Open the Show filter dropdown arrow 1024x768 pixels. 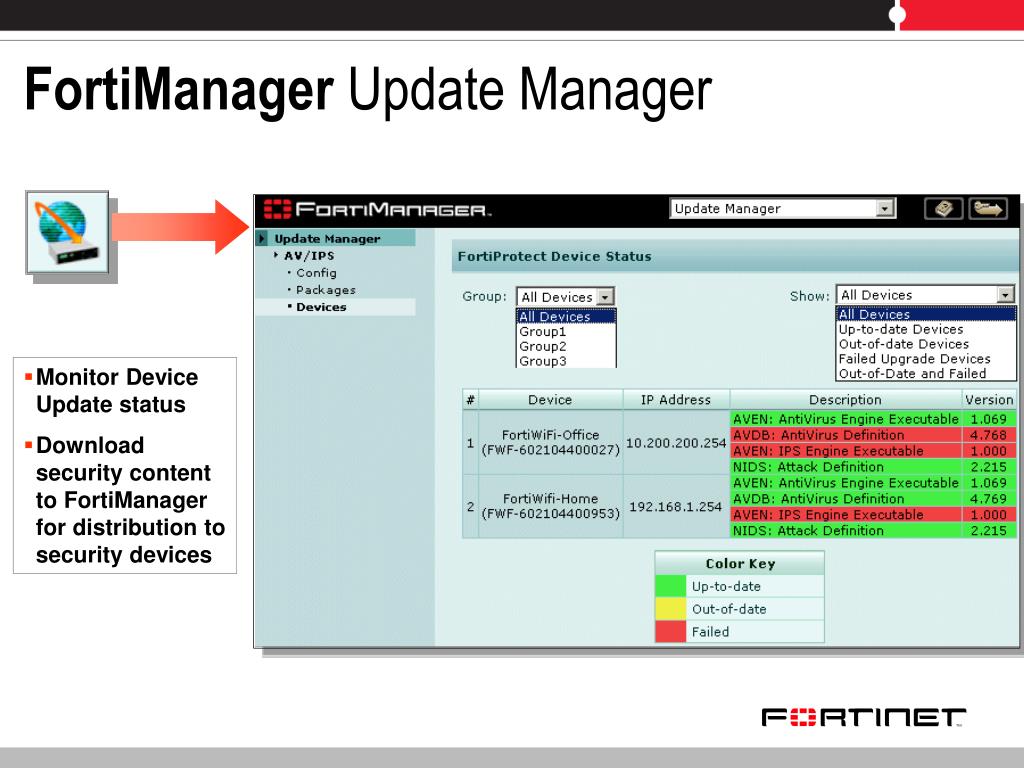pos(1006,295)
